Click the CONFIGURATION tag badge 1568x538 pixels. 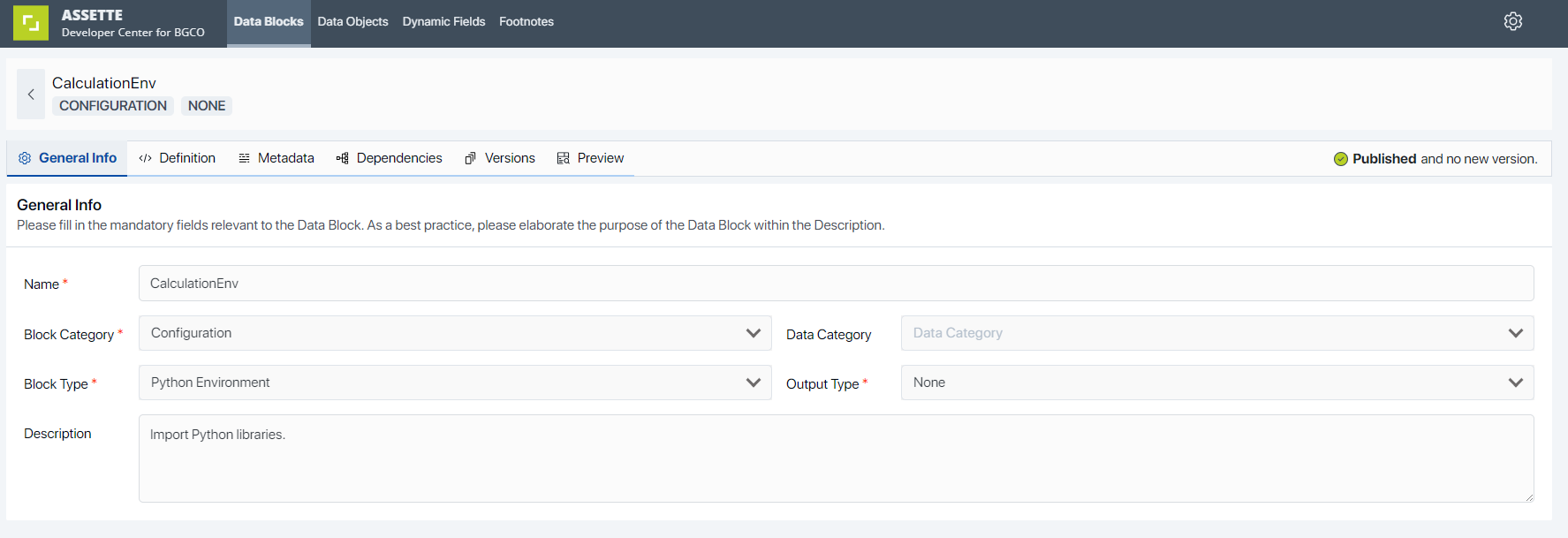tap(113, 106)
